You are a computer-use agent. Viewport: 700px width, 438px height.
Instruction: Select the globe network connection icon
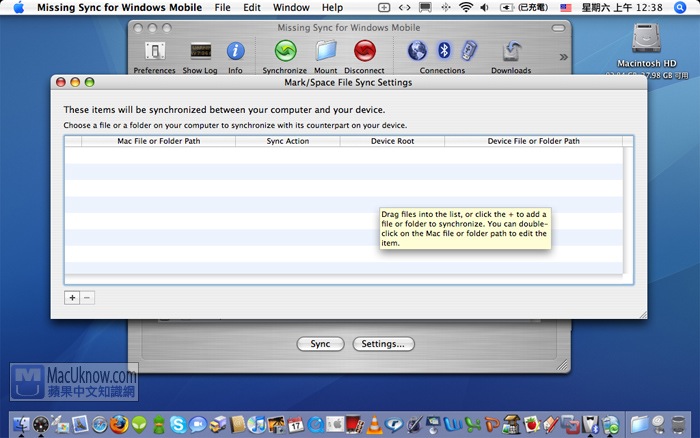click(417, 50)
